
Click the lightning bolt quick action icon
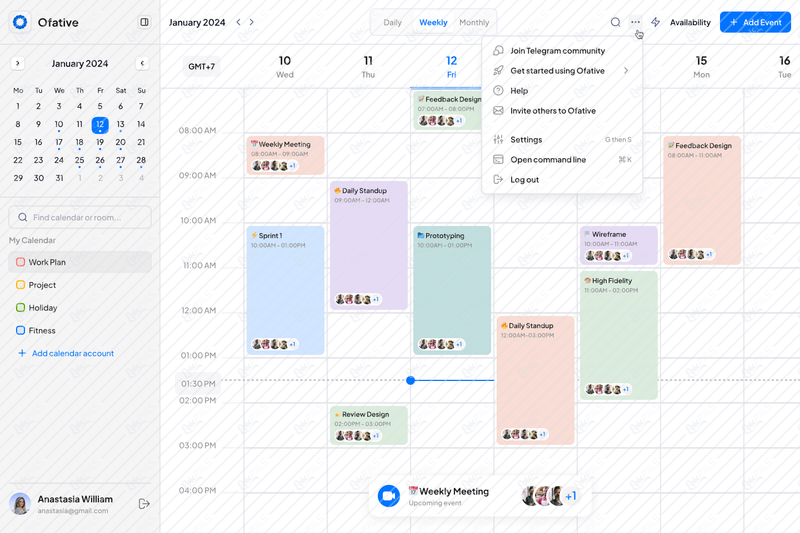pos(656,22)
